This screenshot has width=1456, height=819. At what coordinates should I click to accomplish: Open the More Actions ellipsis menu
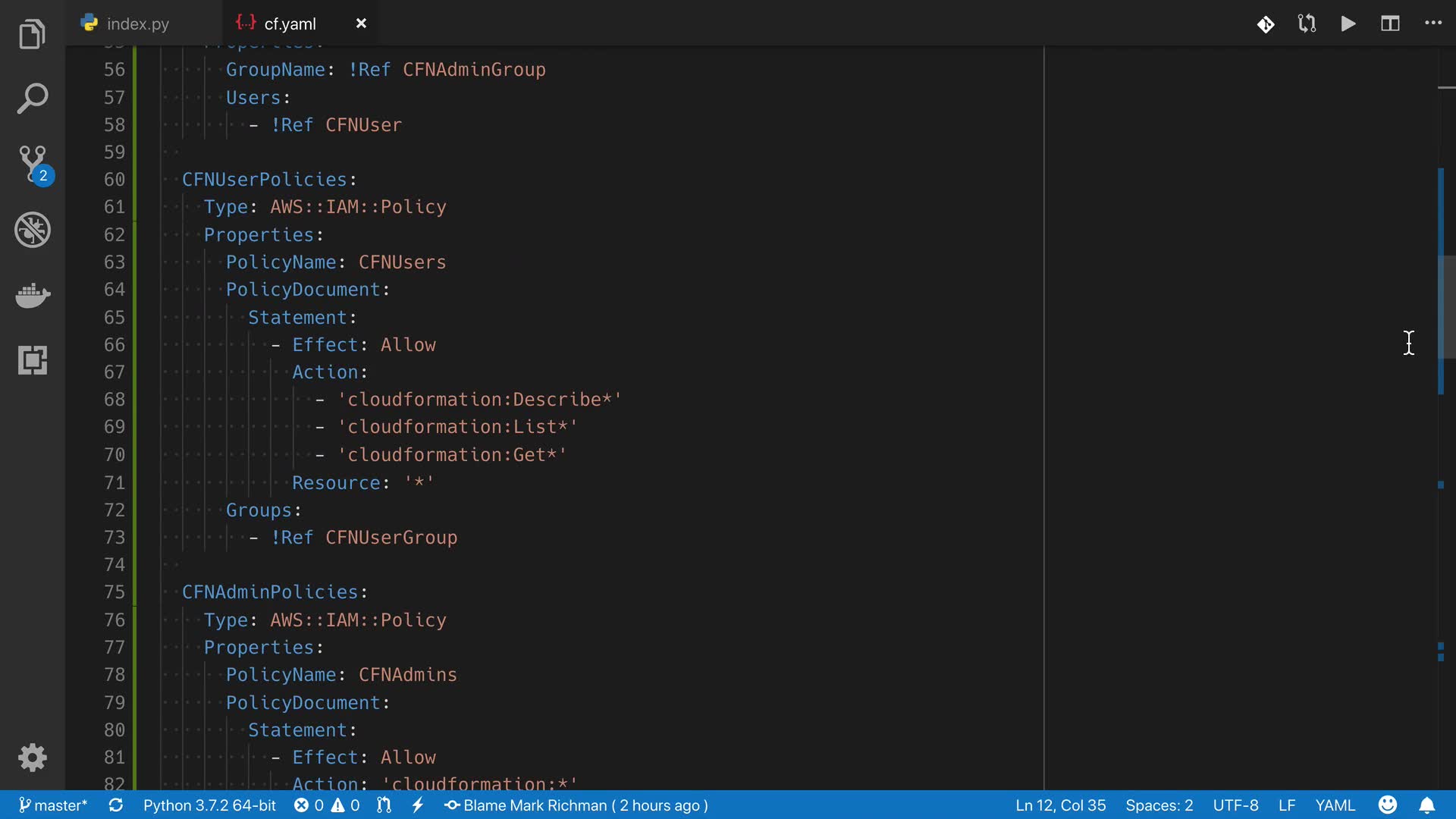coord(1432,24)
